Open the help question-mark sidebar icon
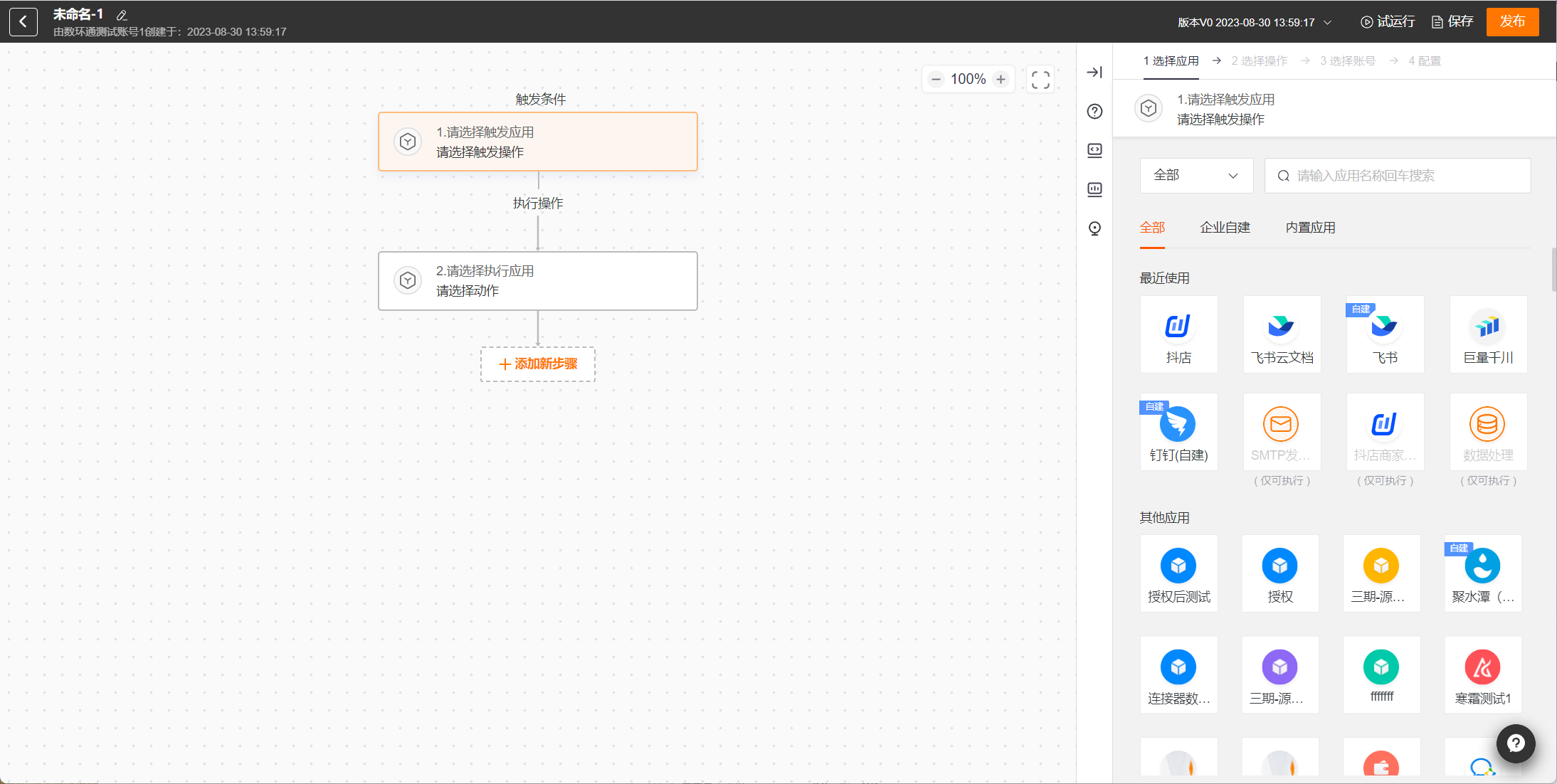Viewport: 1557px width, 784px height. coord(1094,111)
